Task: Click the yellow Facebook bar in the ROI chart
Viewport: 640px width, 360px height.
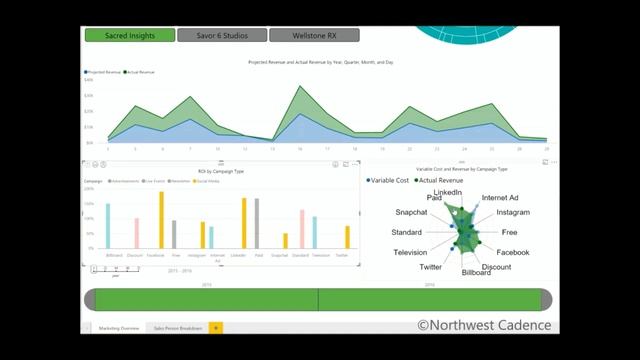Action: (162, 220)
